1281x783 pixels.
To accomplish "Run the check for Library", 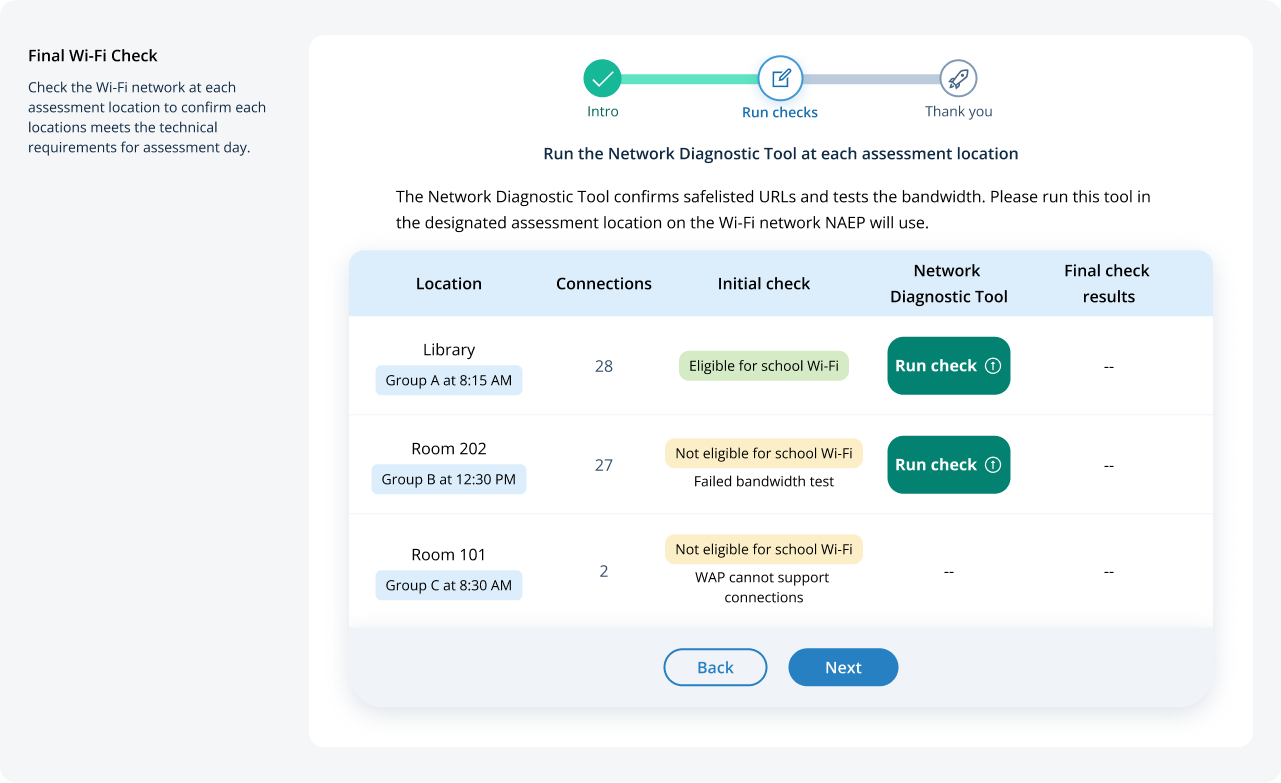I will click(x=935, y=366).
